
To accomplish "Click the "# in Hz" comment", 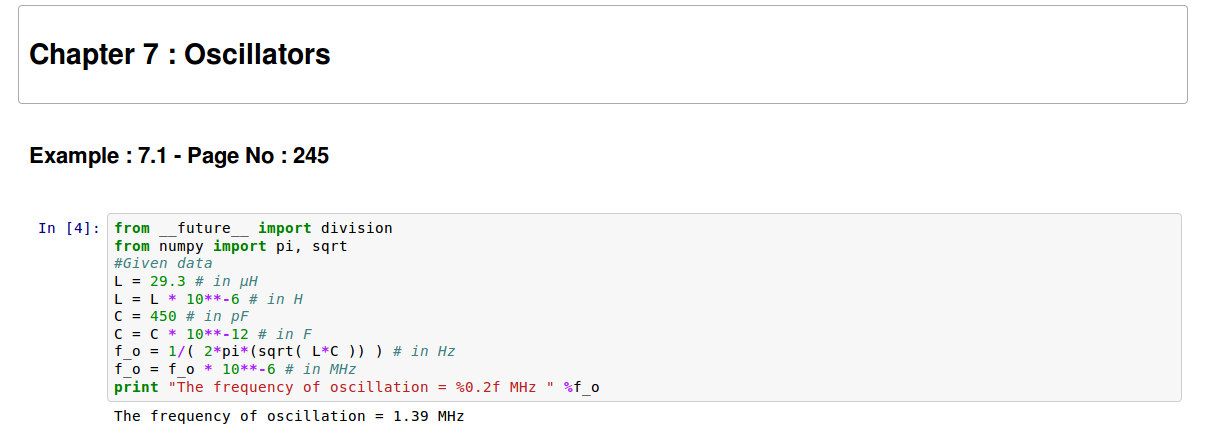I will click(x=425, y=351).
